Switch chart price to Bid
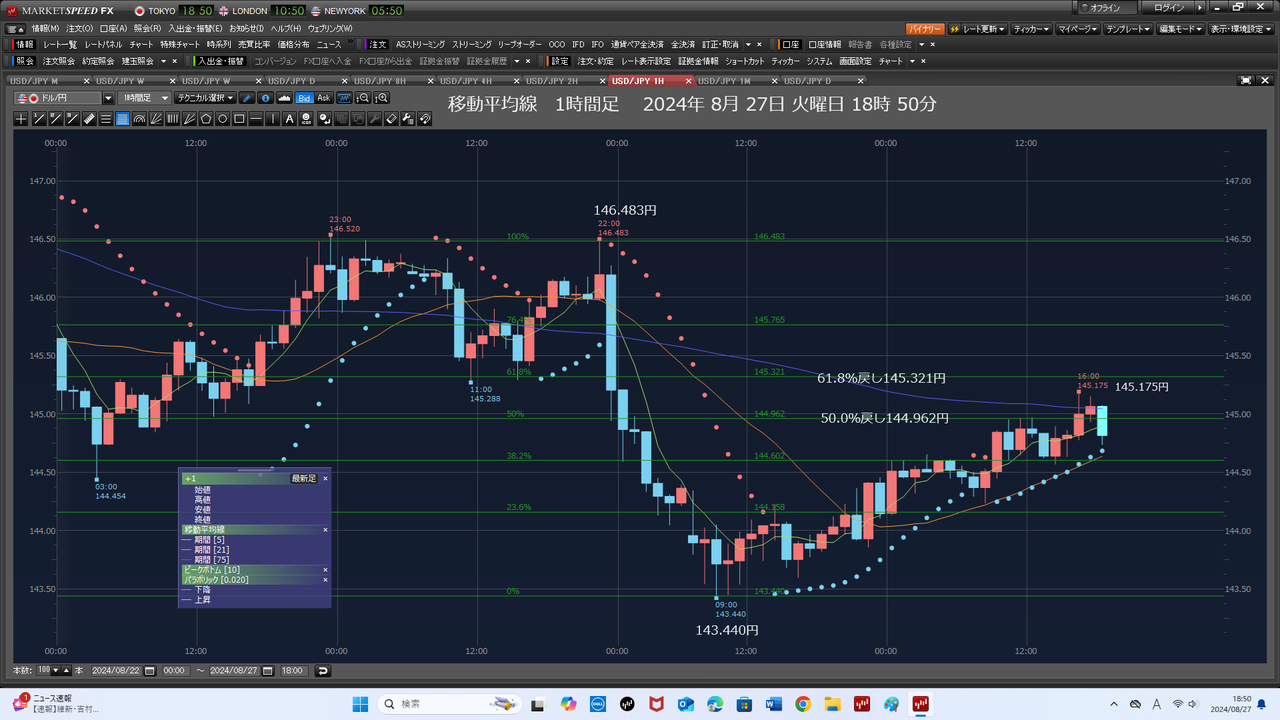This screenshot has width=1280, height=720. [305, 98]
